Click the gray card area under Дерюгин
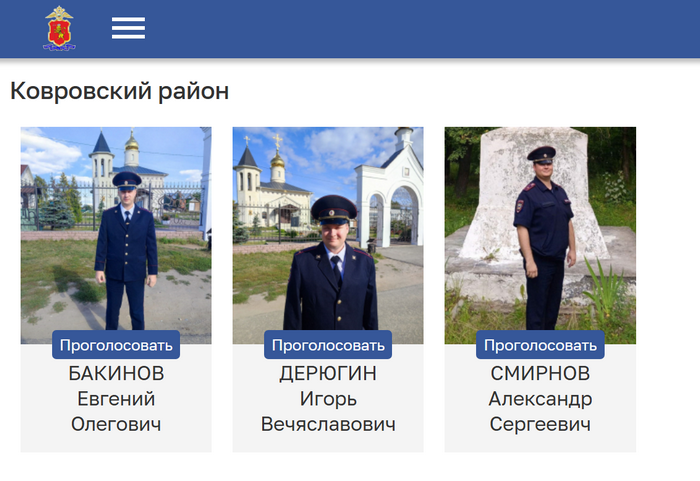The height and width of the screenshot is (481, 700). click(x=328, y=443)
